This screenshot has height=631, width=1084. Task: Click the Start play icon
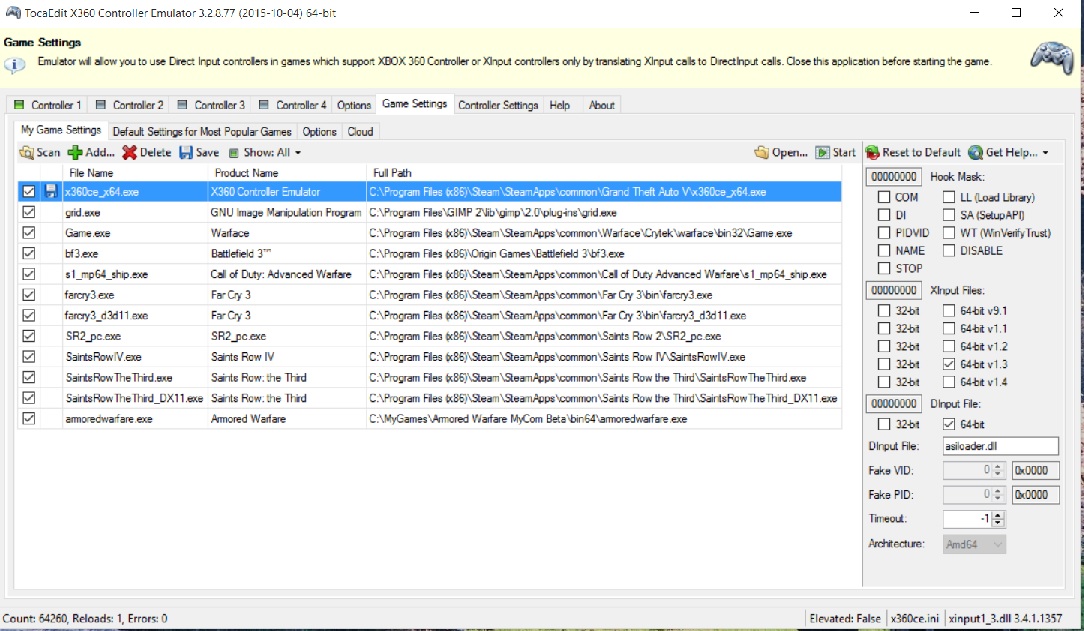[823, 153]
